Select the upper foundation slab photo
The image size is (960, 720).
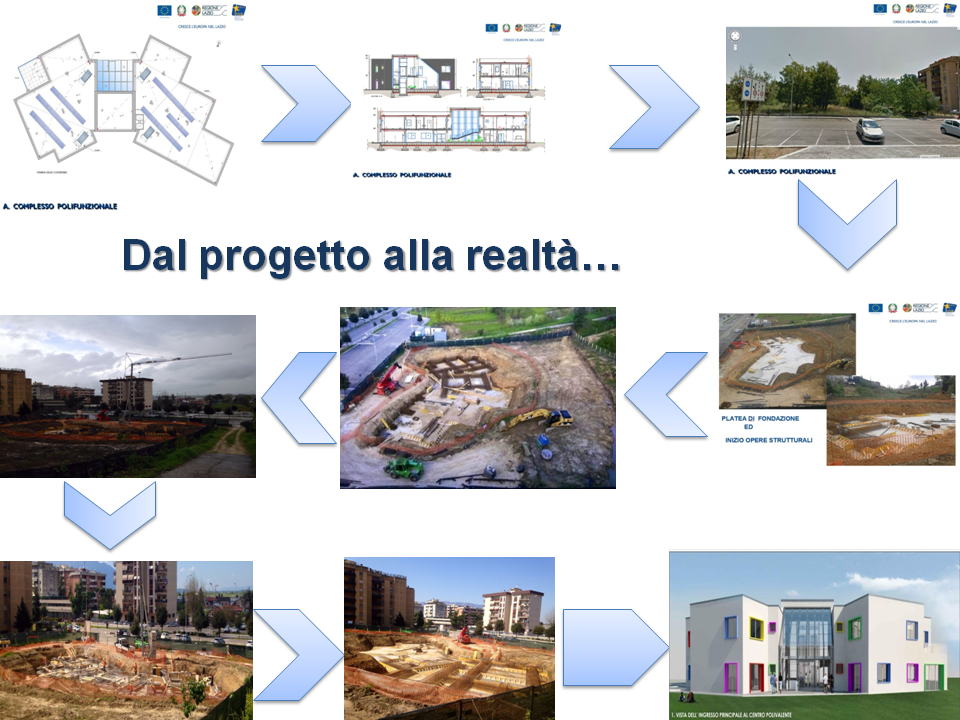pos(787,361)
